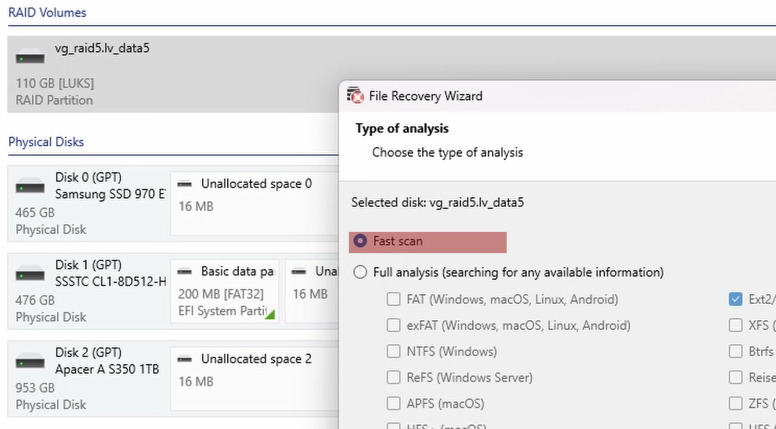
Task: Click the SSSTC CL1-8D512 model name
Action: (x=110, y=282)
